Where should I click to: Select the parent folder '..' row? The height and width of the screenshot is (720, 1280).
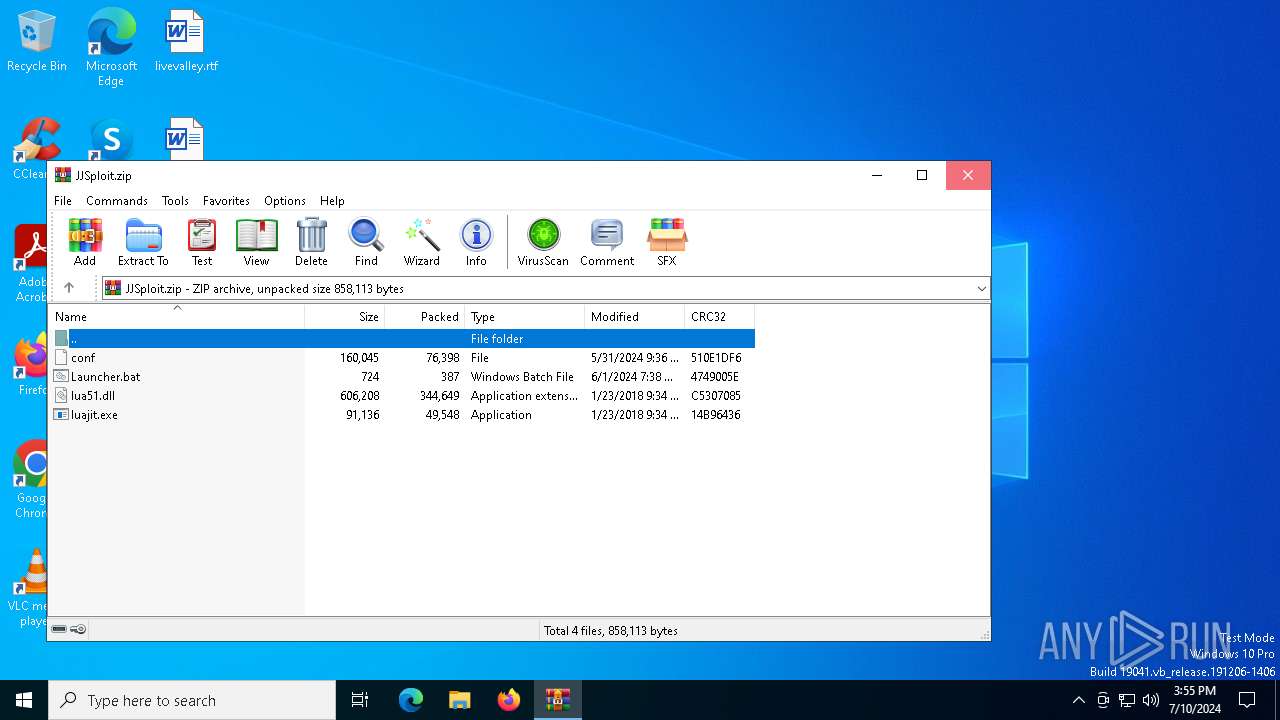click(402, 338)
